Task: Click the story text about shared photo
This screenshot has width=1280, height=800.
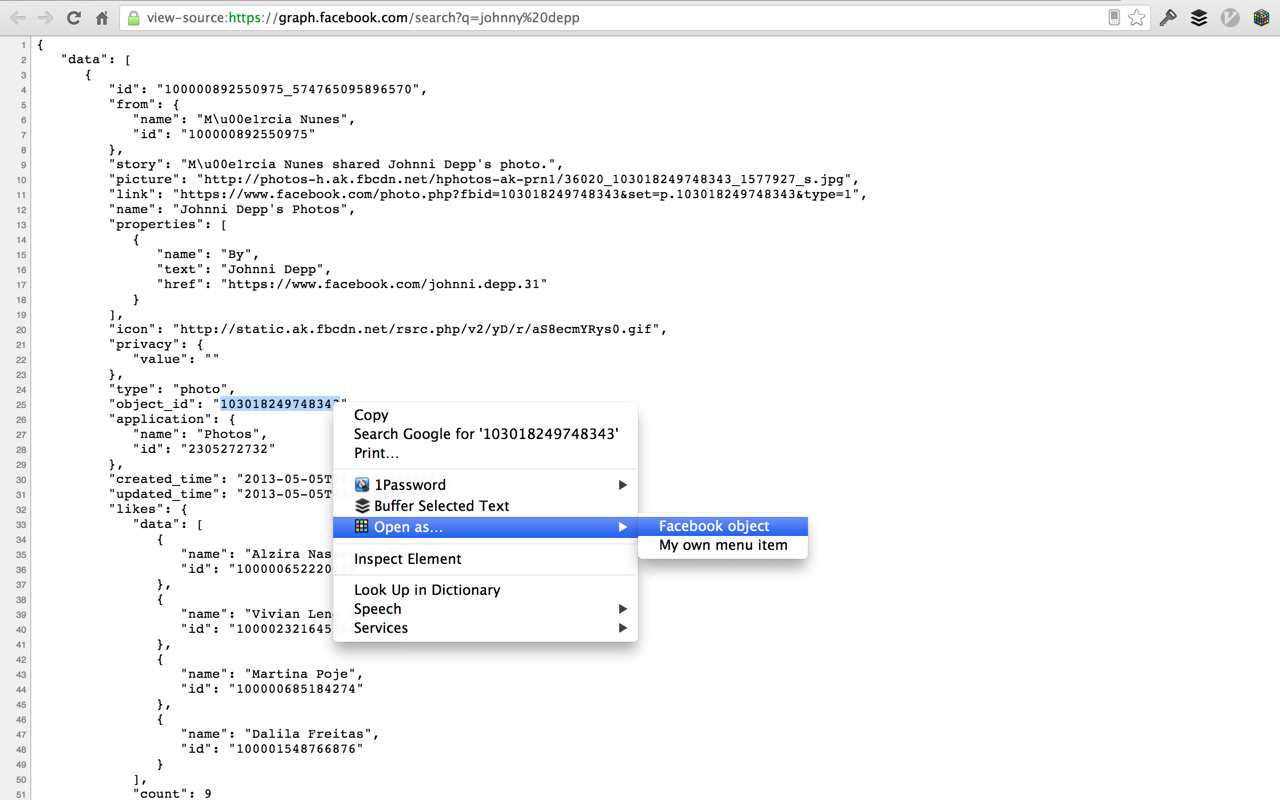Action: 372,164
